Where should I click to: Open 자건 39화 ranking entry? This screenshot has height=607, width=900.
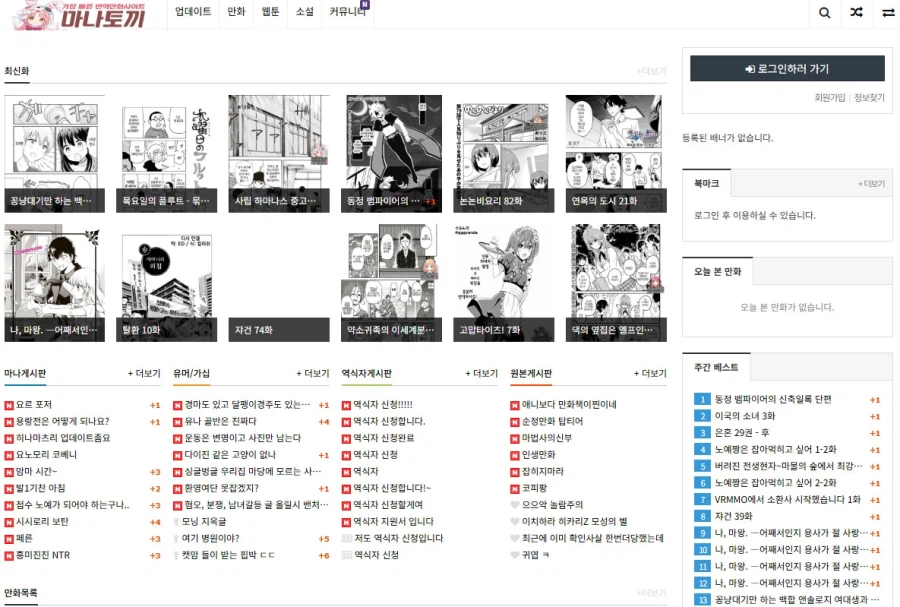click(733, 516)
